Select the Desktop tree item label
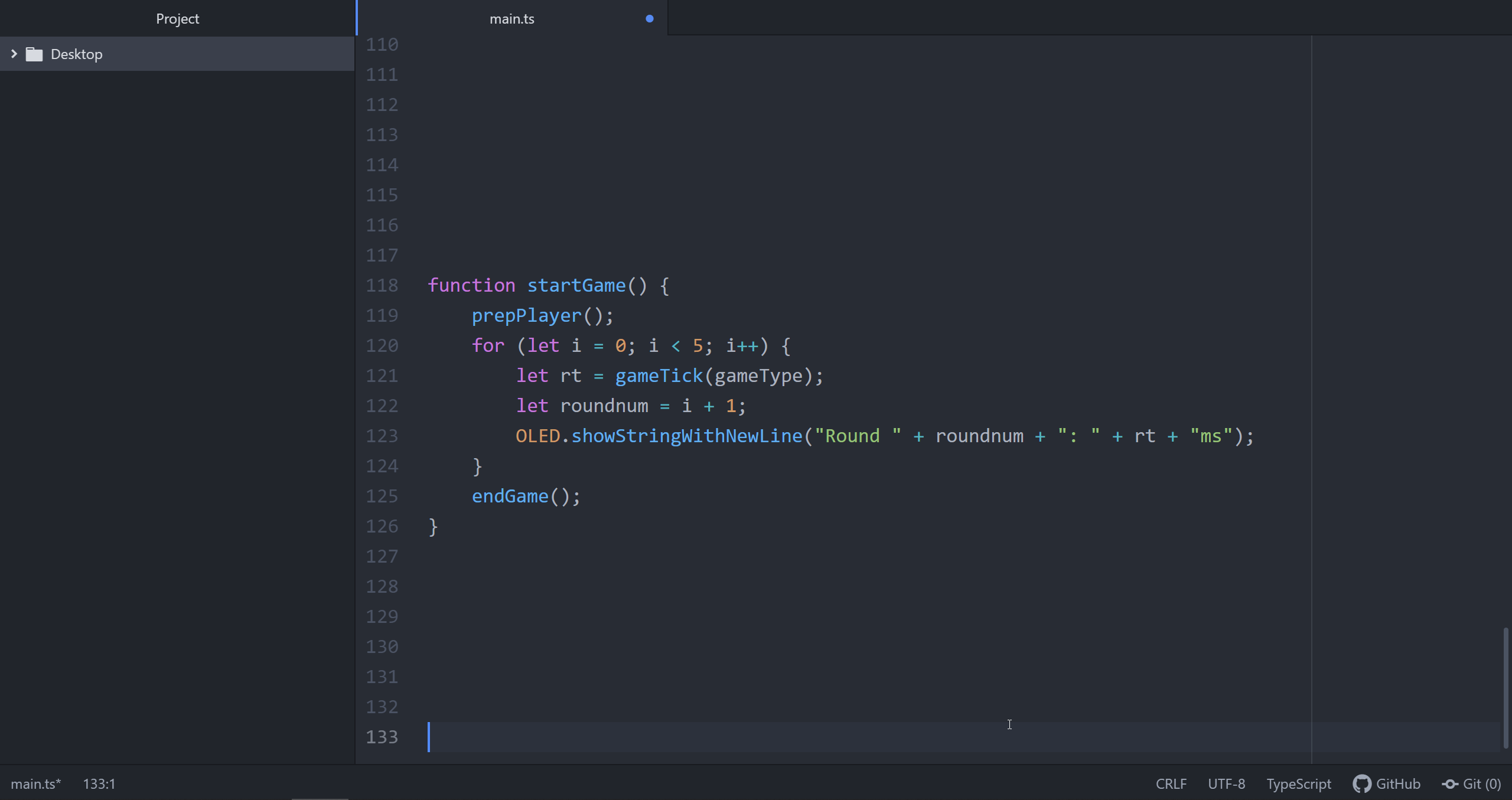Viewport: 1512px width, 800px height. tap(76, 54)
